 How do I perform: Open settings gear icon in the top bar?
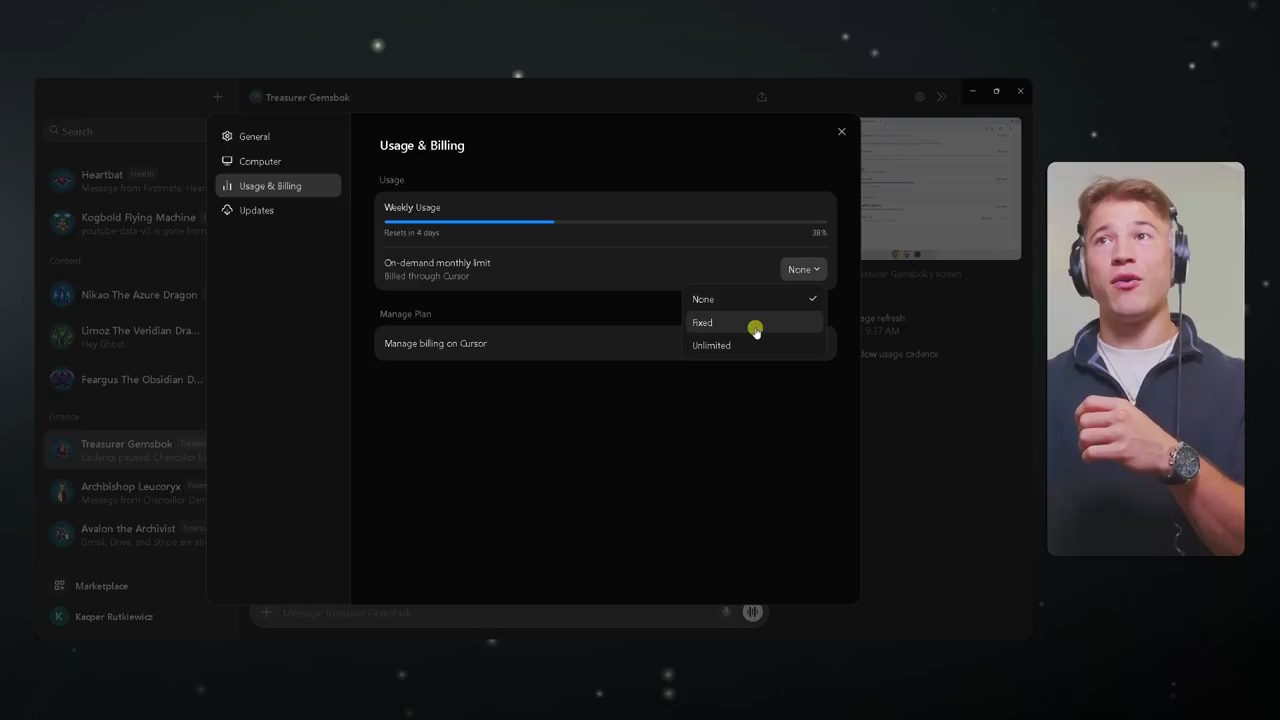pos(920,97)
